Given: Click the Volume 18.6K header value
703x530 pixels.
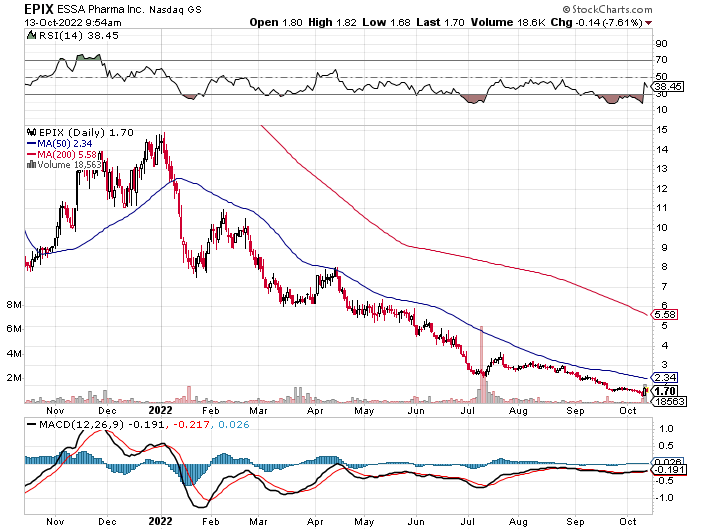Looking at the screenshot, I should (508, 22).
